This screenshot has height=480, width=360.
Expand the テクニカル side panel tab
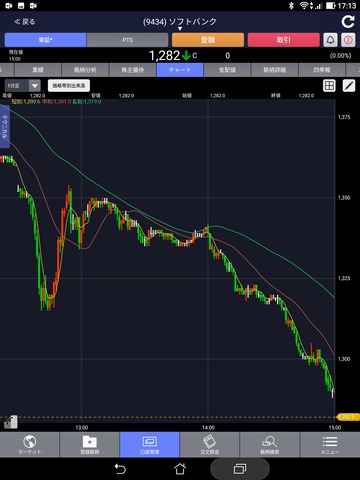[x=5, y=126]
